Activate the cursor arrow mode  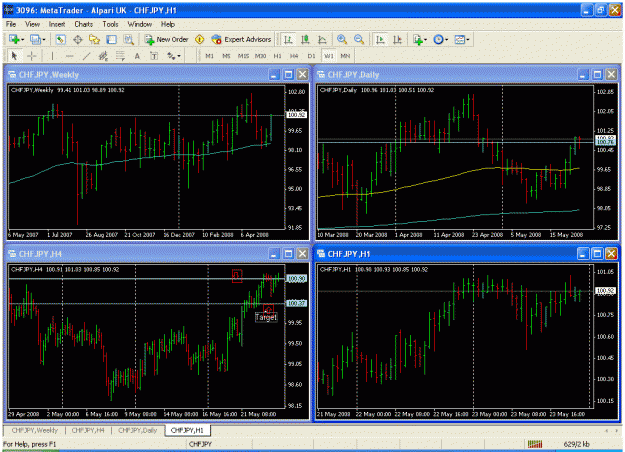click(x=14, y=56)
